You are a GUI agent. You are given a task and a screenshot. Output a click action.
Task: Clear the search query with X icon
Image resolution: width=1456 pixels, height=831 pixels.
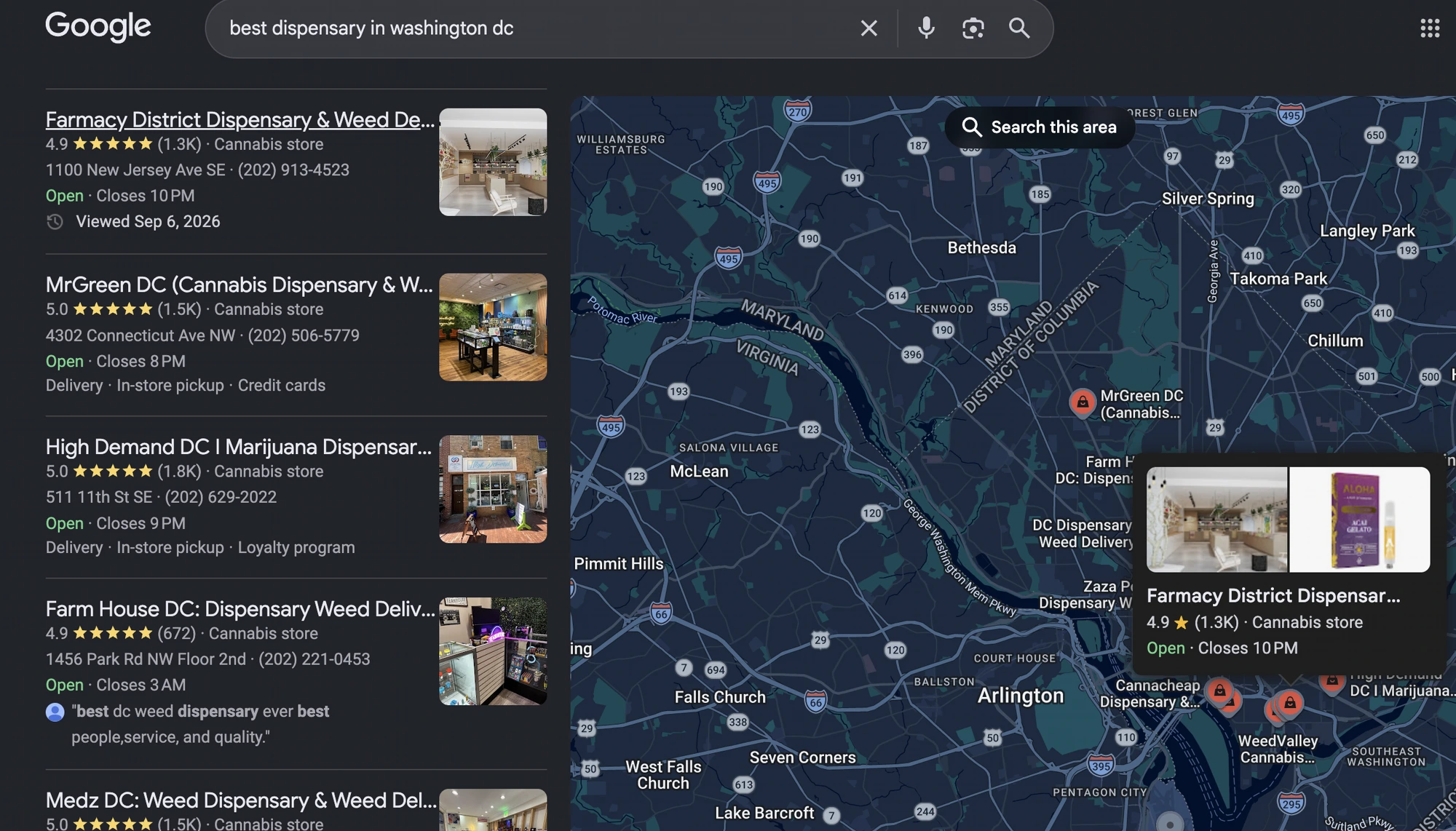[x=869, y=28]
